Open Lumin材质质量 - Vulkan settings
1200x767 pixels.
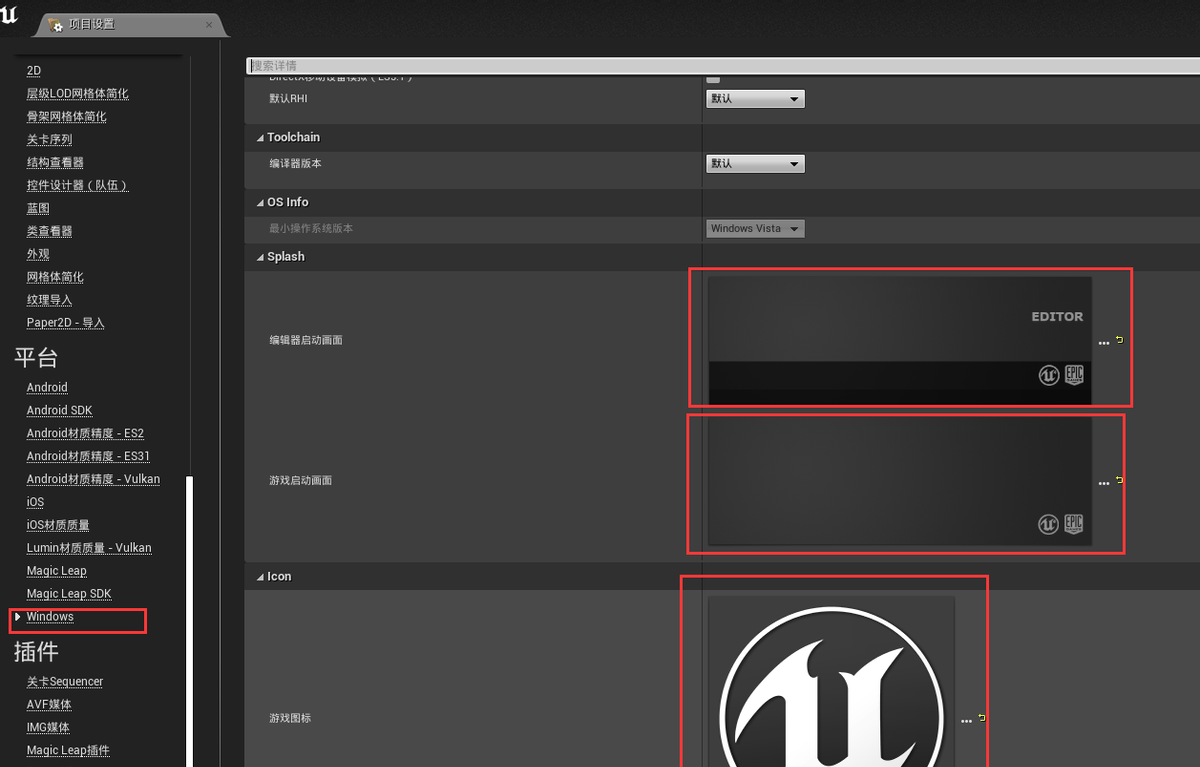89,549
